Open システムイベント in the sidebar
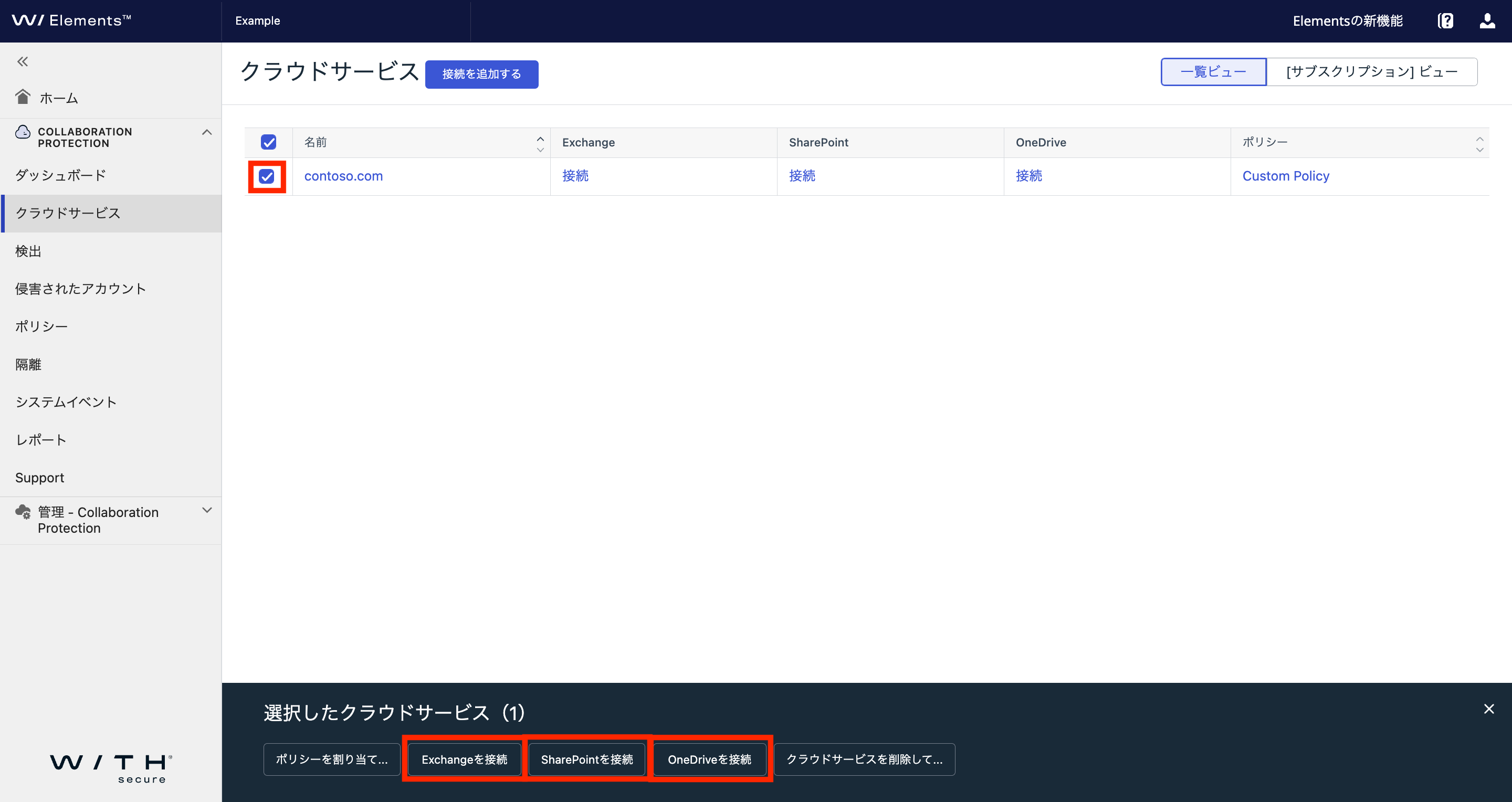1512x802 pixels. (x=111, y=402)
